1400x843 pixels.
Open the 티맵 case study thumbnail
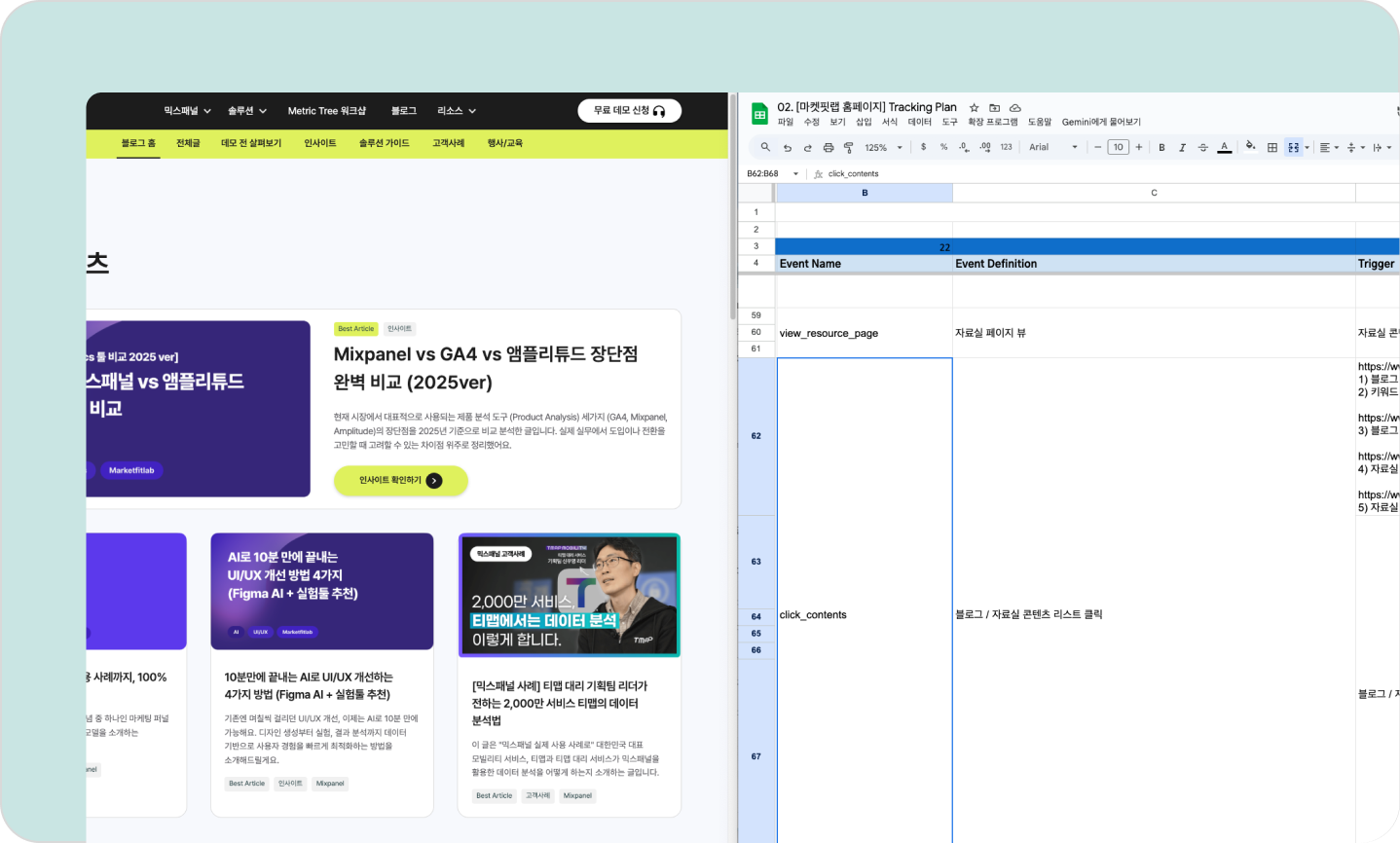(x=570, y=595)
